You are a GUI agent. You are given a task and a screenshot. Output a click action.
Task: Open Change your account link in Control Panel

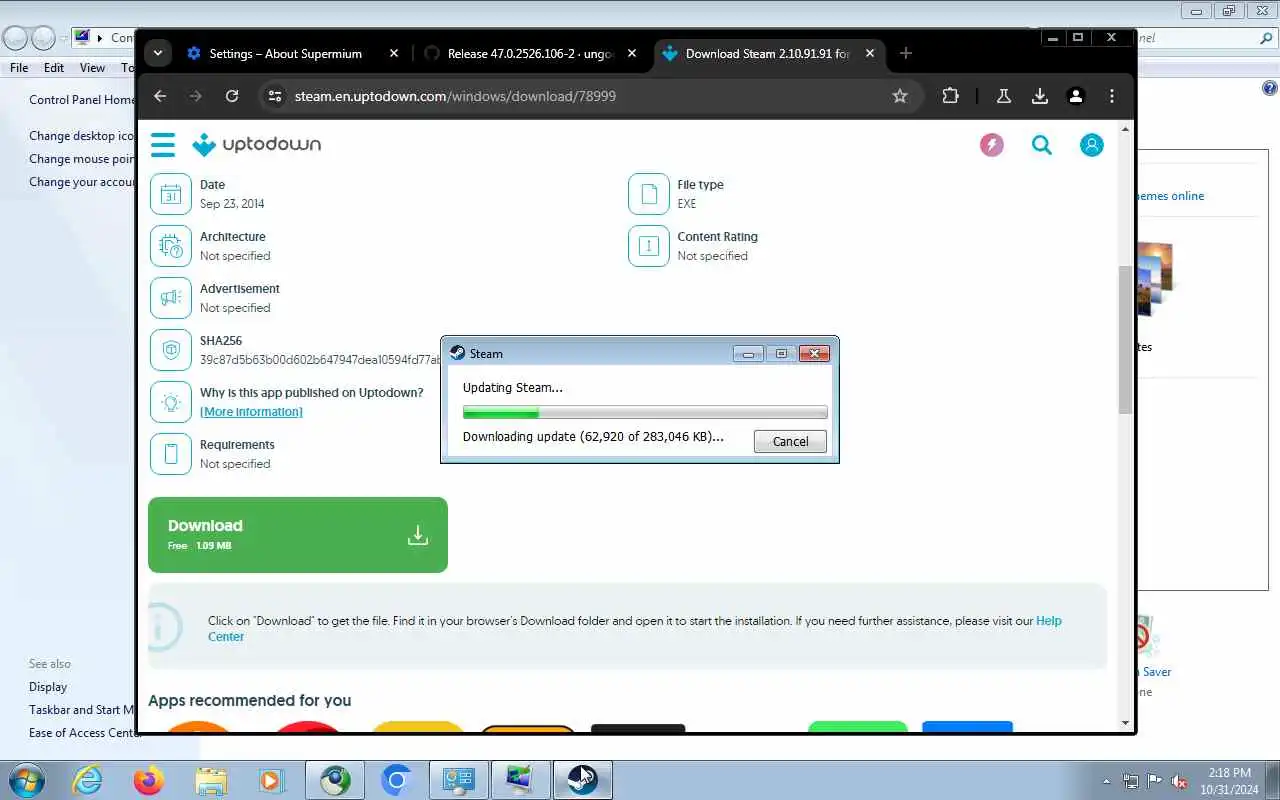click(82, 182)
